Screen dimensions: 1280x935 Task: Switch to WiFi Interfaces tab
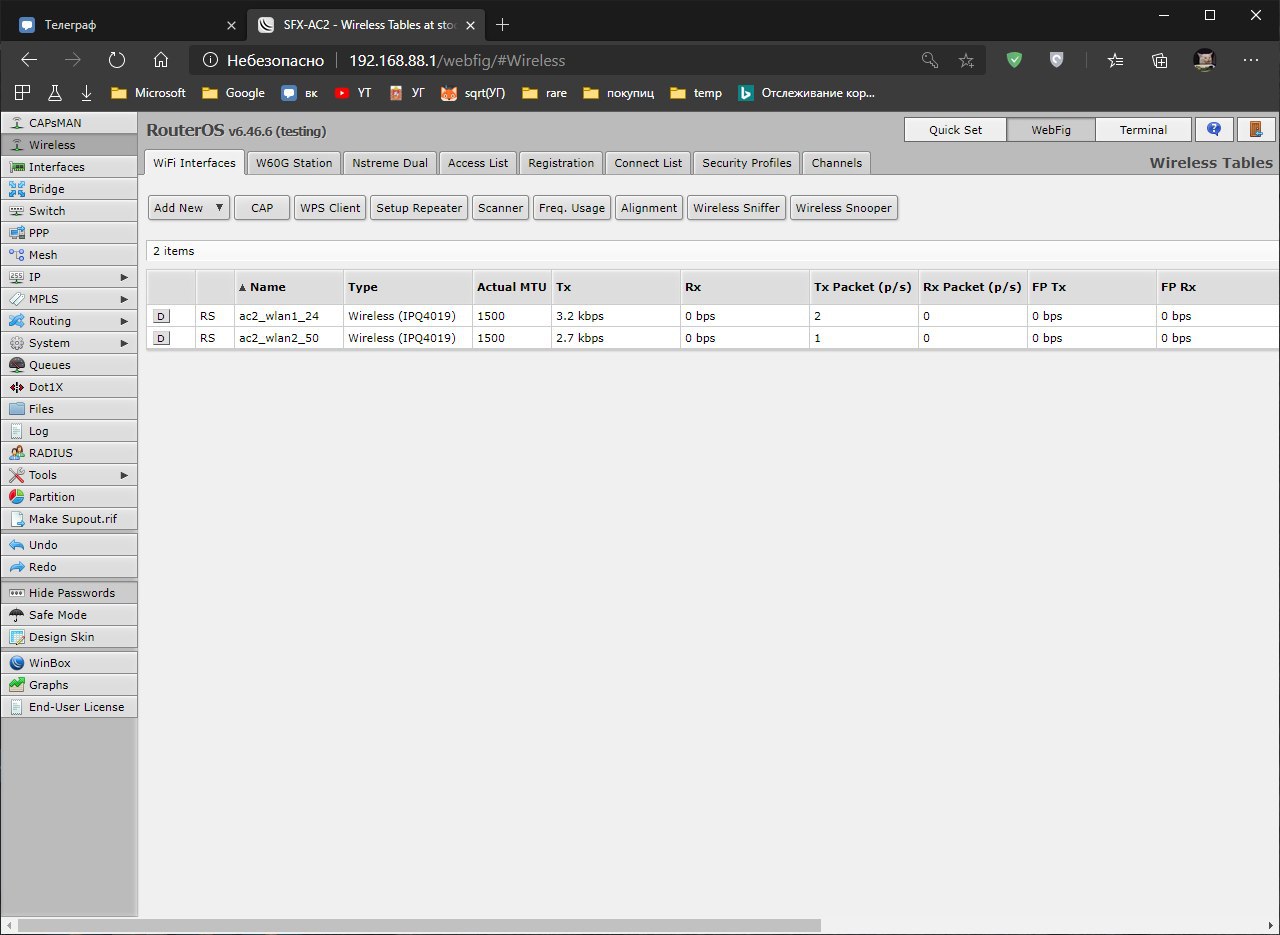195,163
